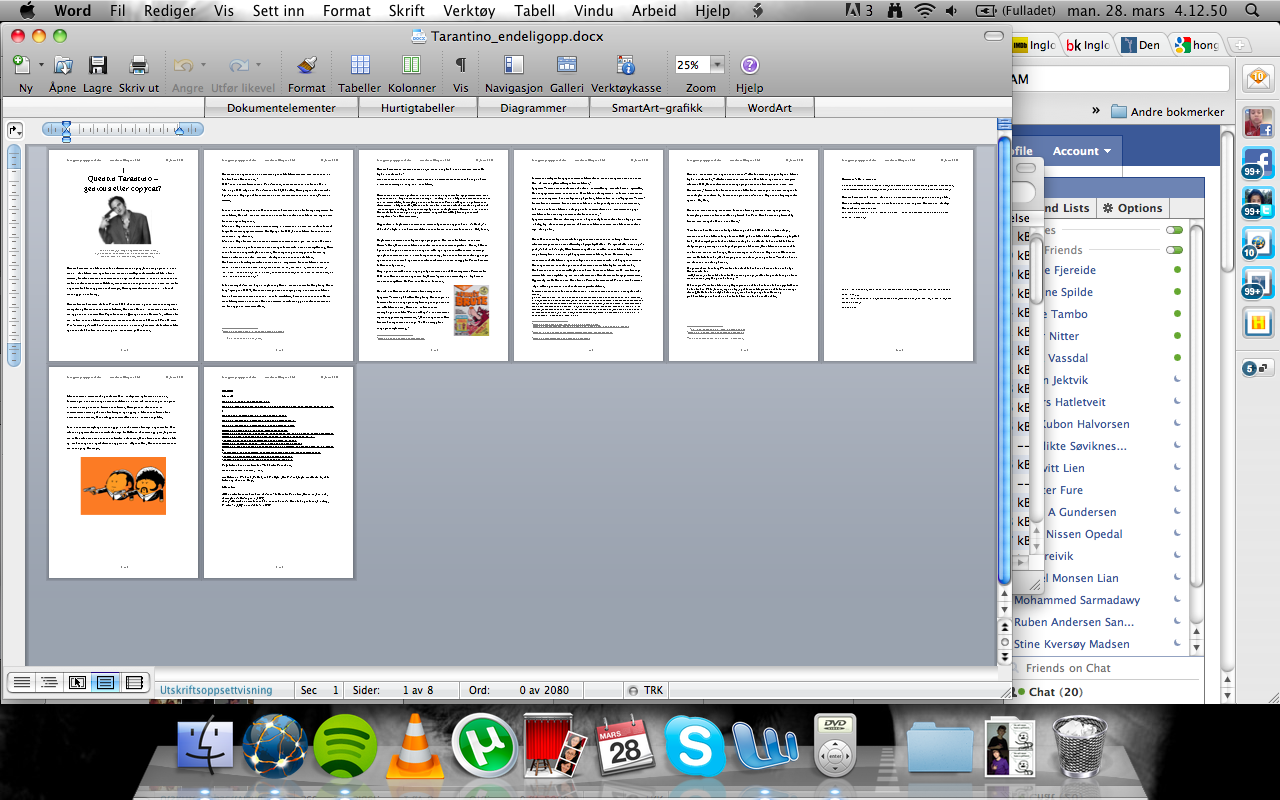Switch to outline view button
This screenshot has width=1280, height=800.
48,682
